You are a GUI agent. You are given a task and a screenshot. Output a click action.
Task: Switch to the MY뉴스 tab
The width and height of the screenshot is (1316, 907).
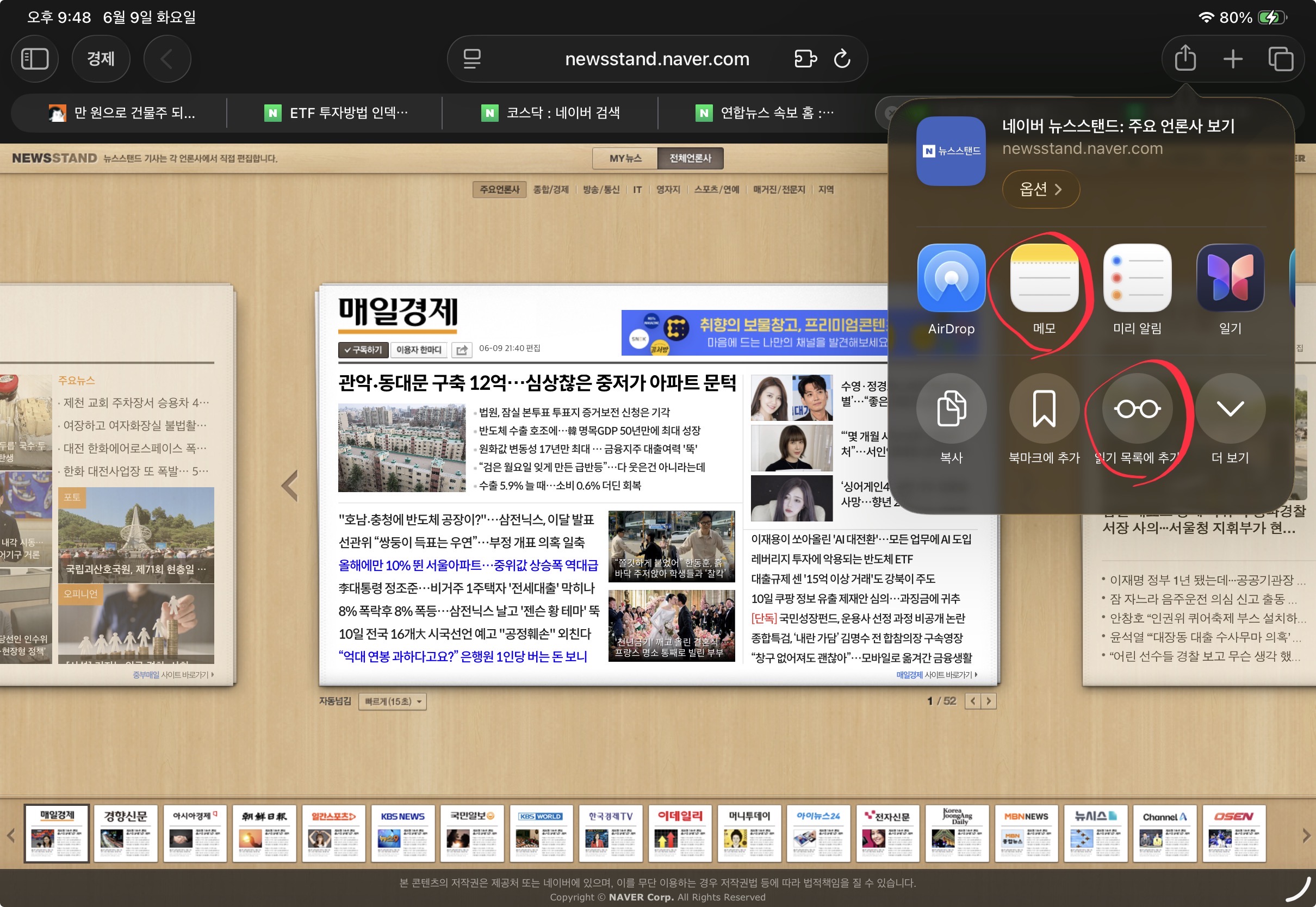[625, 158]
